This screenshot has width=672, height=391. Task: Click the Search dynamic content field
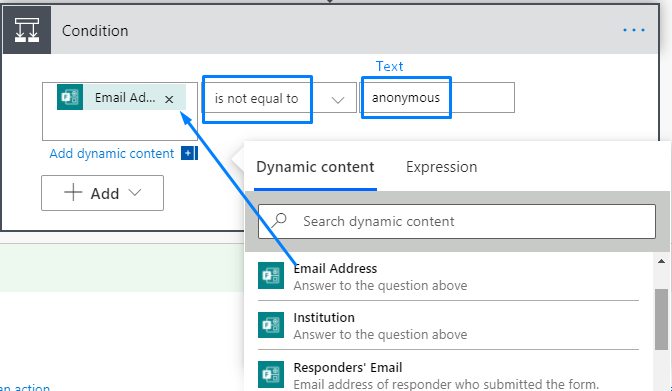click(x=457, y=221)
